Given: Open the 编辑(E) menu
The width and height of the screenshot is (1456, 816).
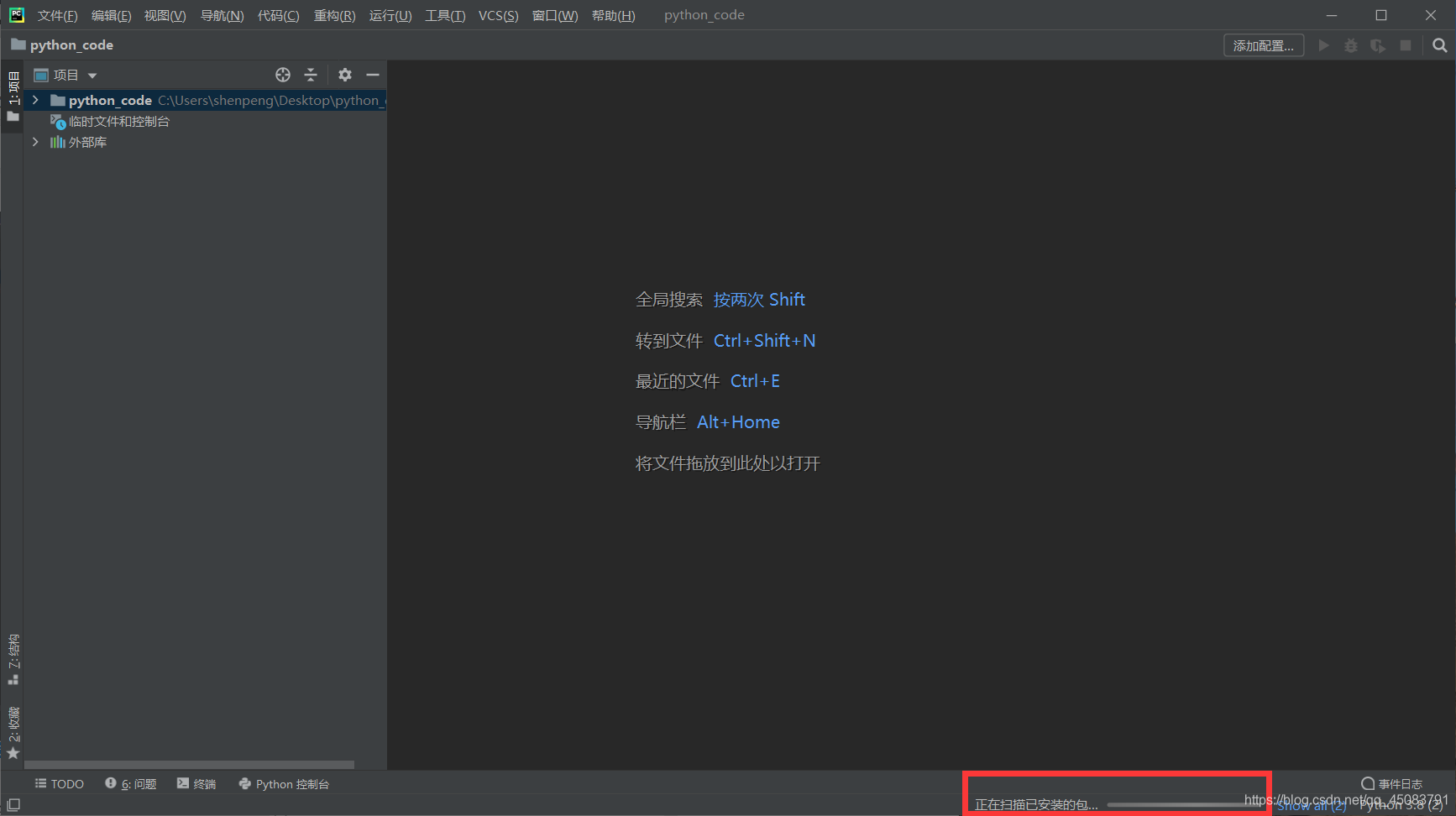Looking at the screenshot, I should pos(111,15).
